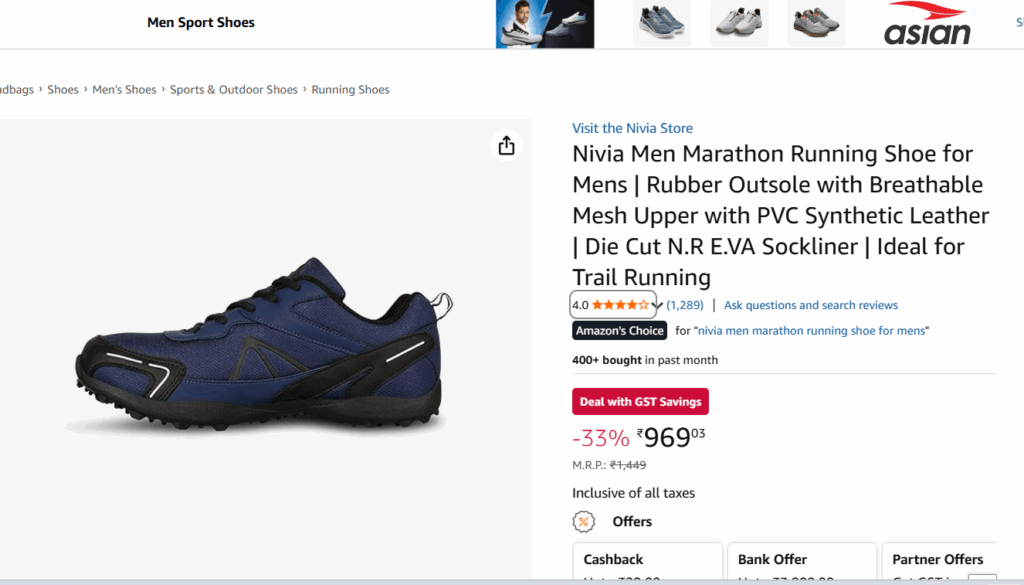Image resolution: width=1024 pixels, height=585 pixels.
Task: Click the main blue shoe product image
Action: 262,347
